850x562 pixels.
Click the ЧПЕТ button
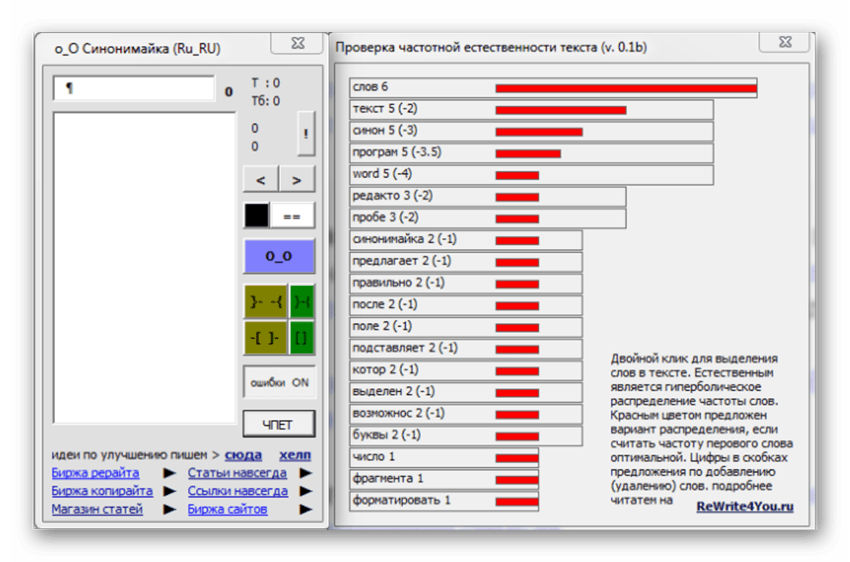pyautogui.click(x=279, y=424)
